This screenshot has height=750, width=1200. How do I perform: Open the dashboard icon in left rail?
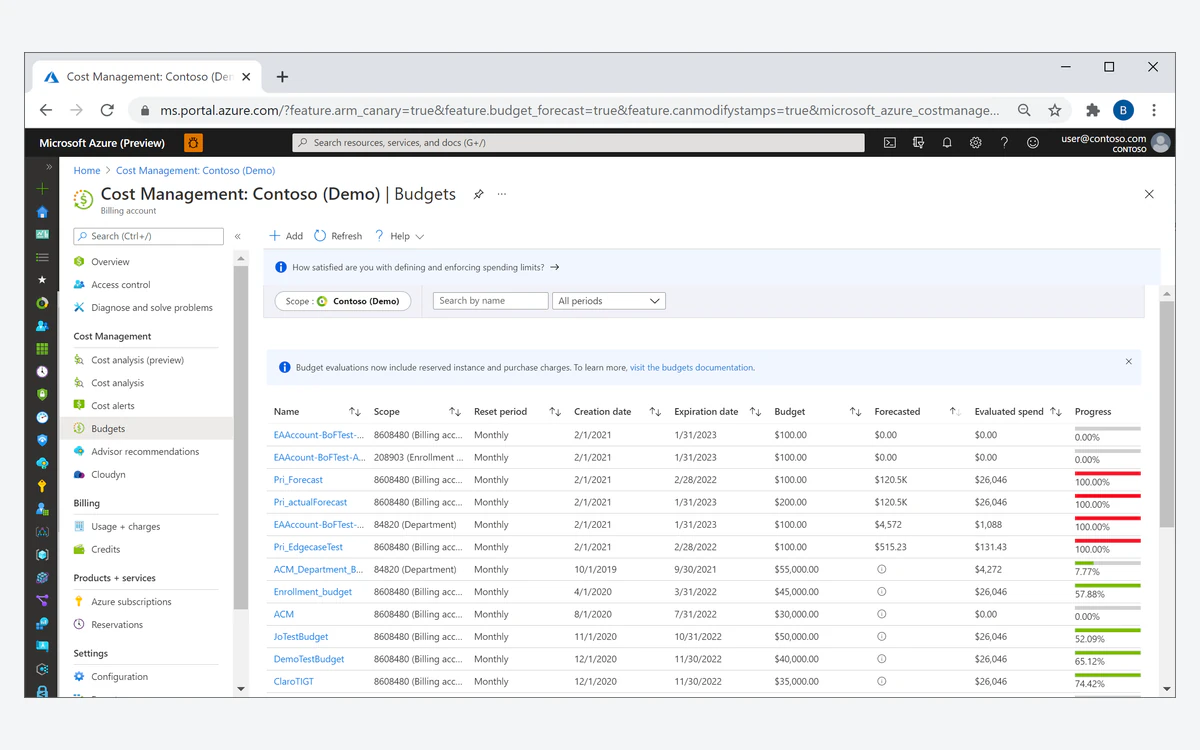[42, 235]
